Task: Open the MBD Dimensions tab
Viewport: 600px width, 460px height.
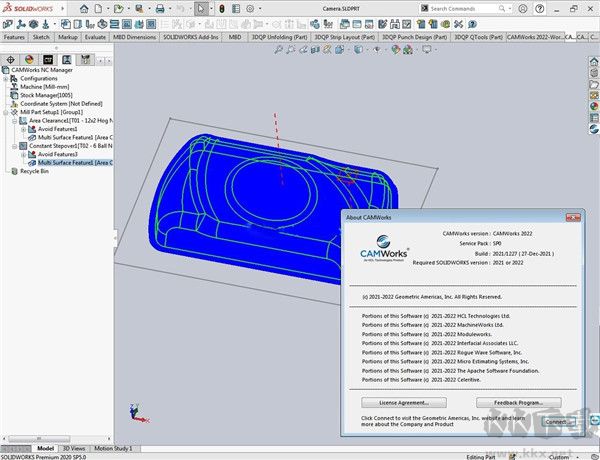Action: [x=134, y=37]
